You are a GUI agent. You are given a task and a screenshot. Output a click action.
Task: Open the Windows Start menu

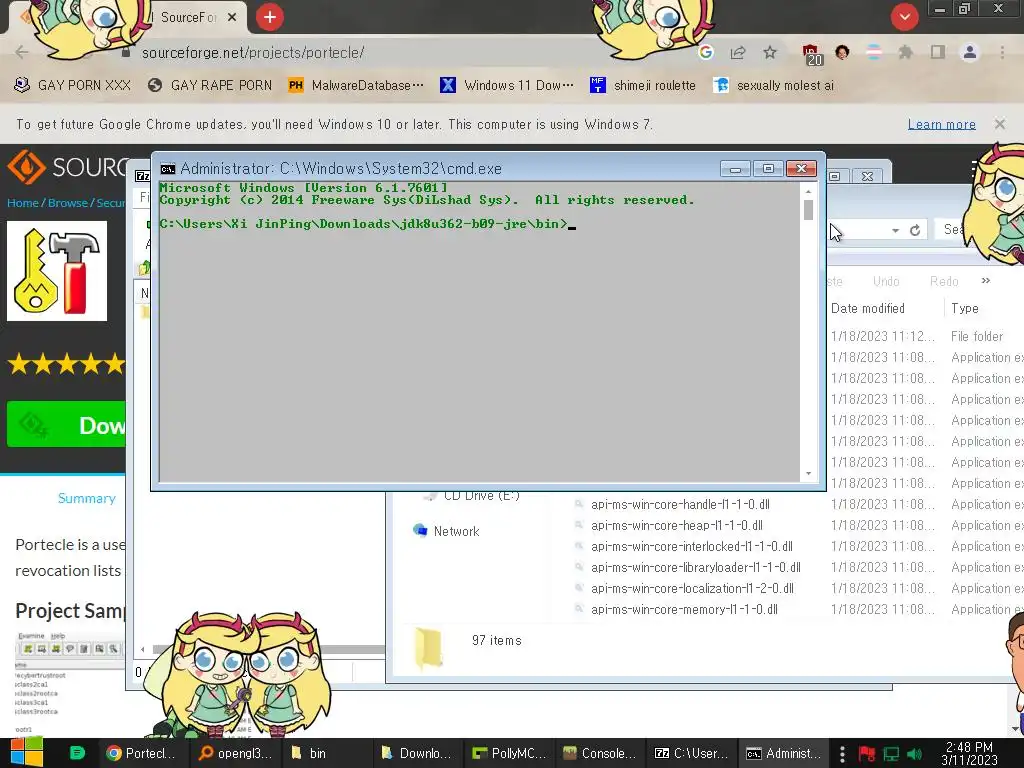27,753
